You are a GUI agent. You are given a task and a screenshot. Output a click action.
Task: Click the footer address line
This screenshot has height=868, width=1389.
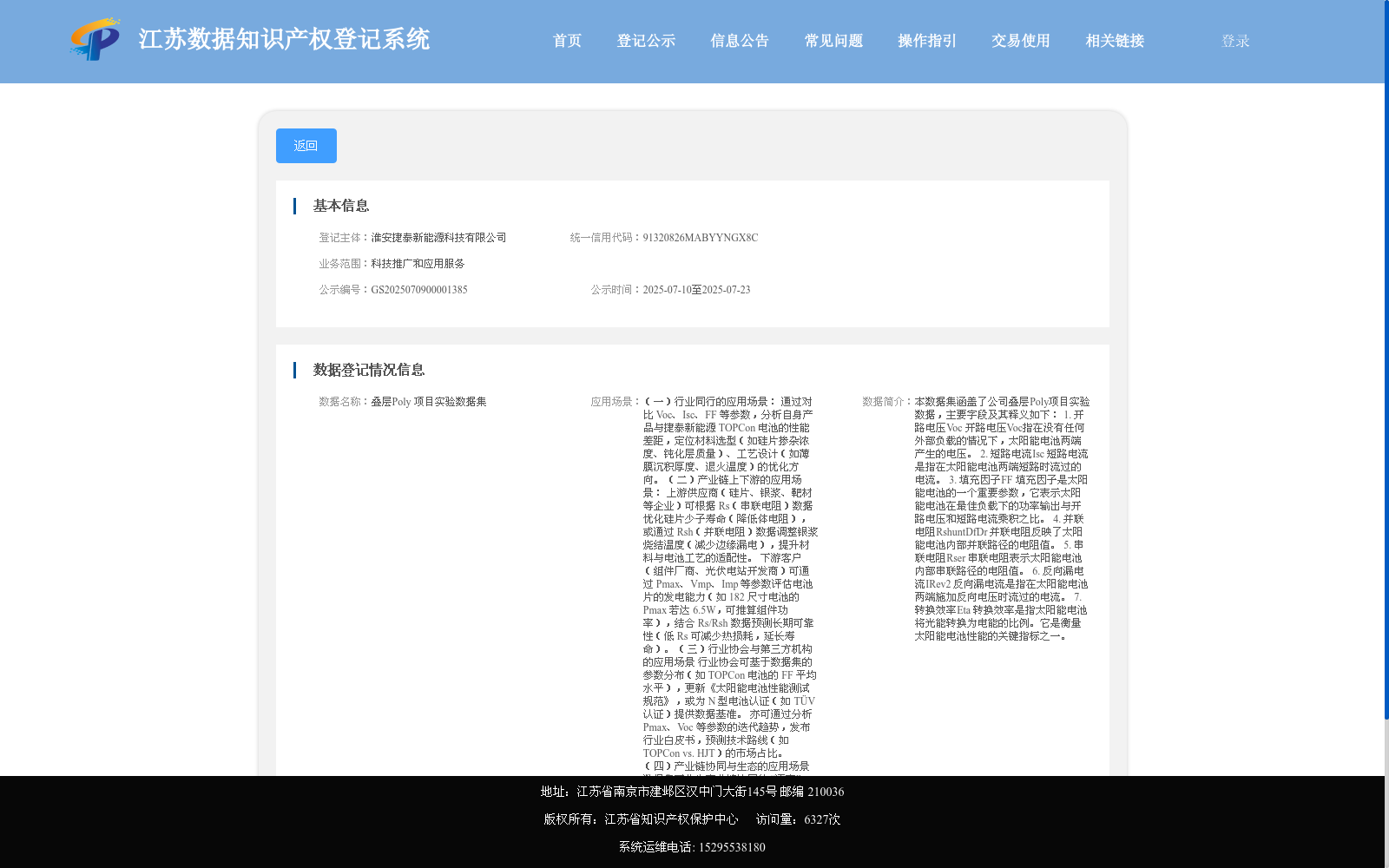pyautogui.click(x=692, y=792)
